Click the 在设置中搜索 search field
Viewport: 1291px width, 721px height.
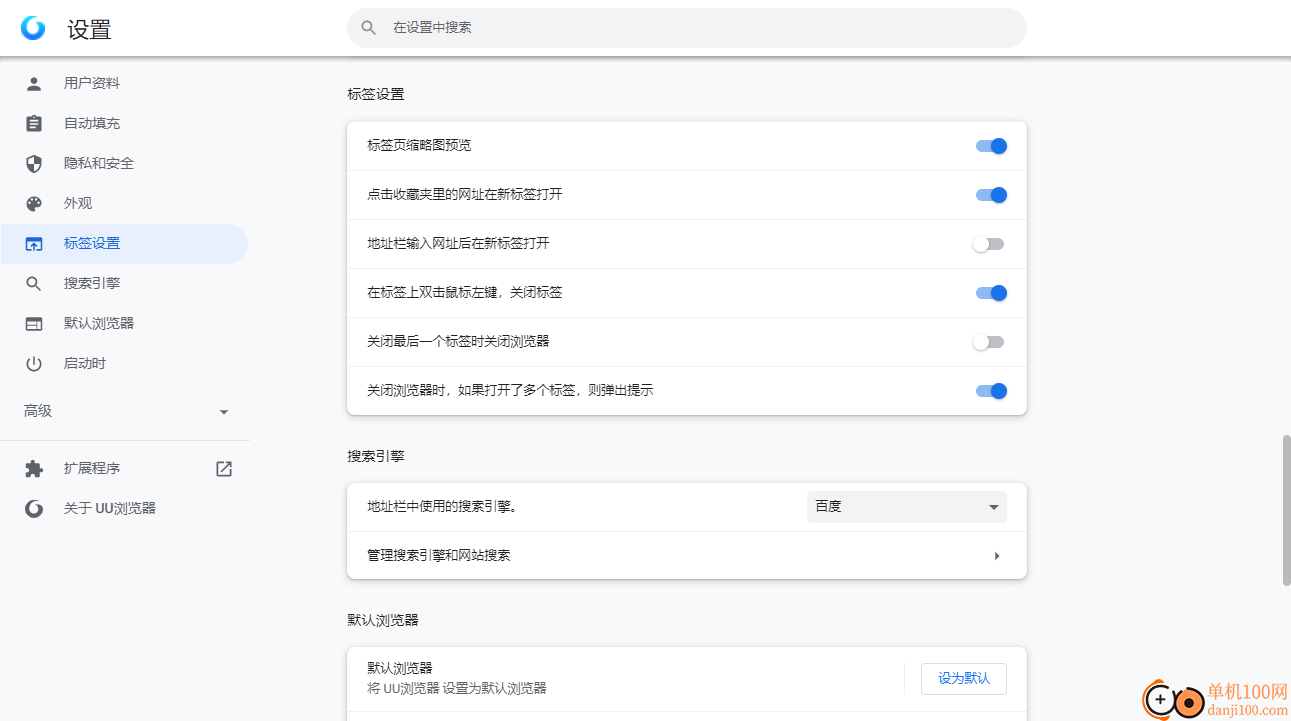(687, 28)
